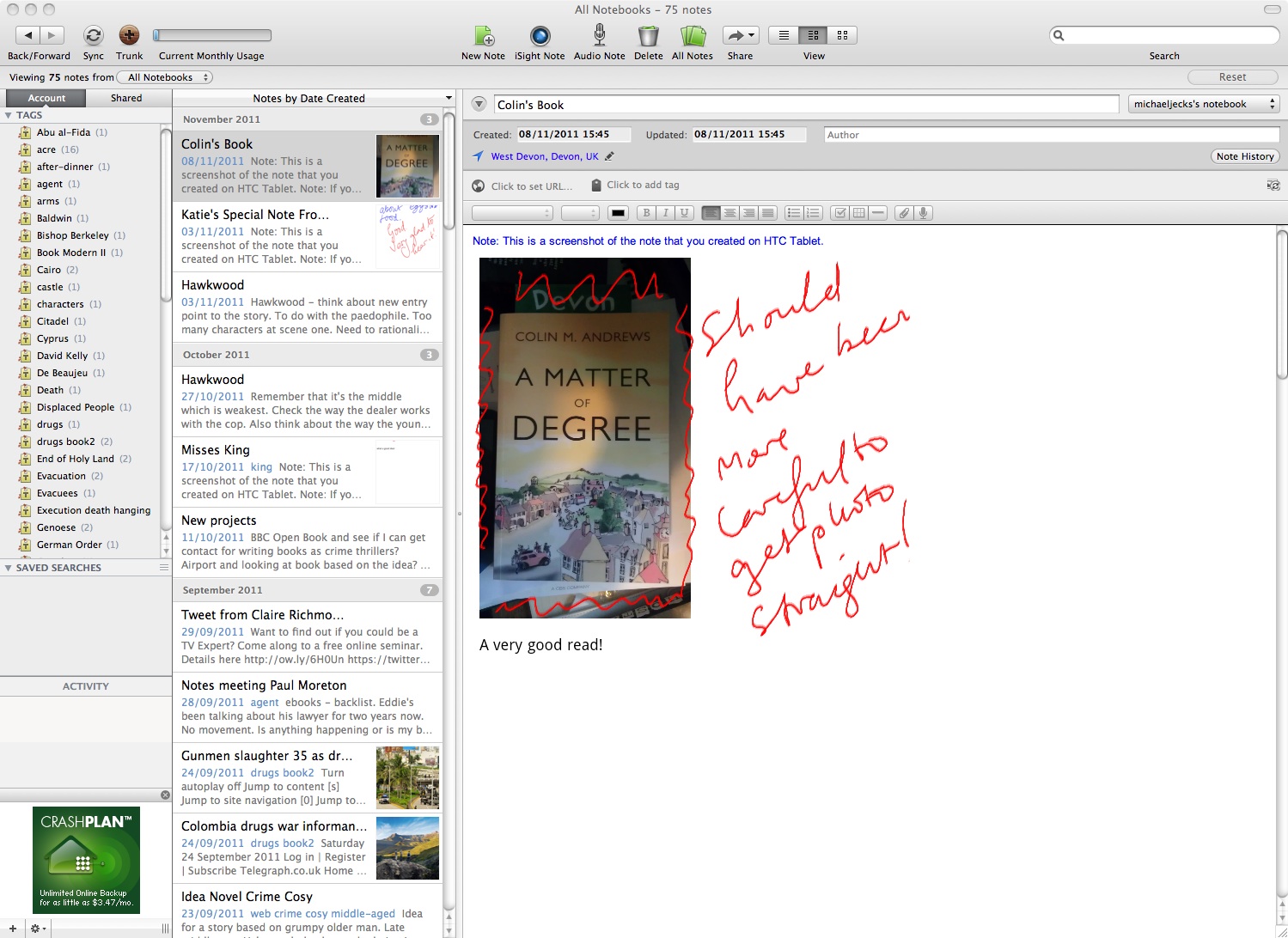The image size is (1288, 938).
Task: Toggle underline formatting
Action: tap(684, 213)
